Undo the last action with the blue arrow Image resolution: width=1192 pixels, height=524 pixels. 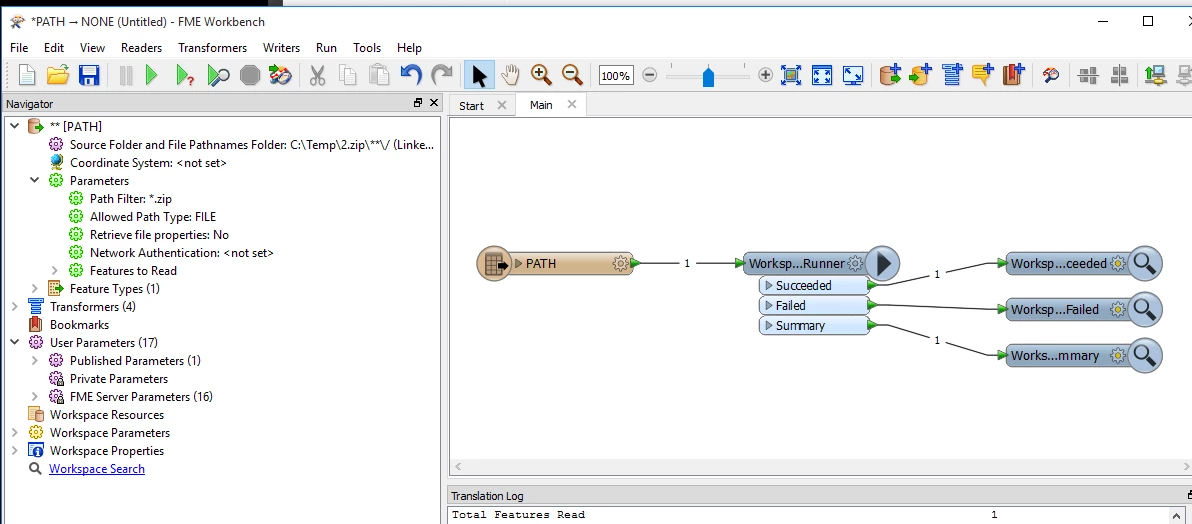[411, 75]
